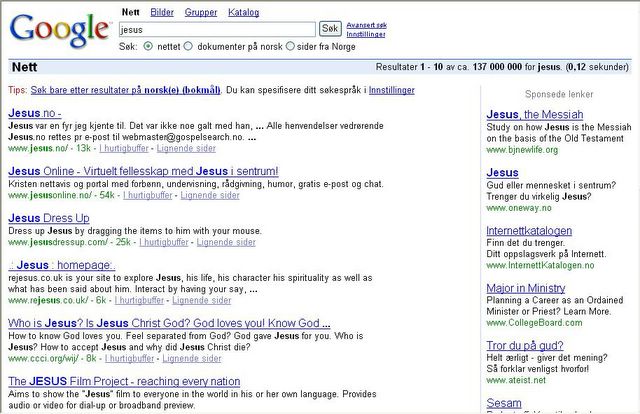The image size is (640, 414).
Task: Open Lignende sider for jesusonline.no
Action: point(210,195)
